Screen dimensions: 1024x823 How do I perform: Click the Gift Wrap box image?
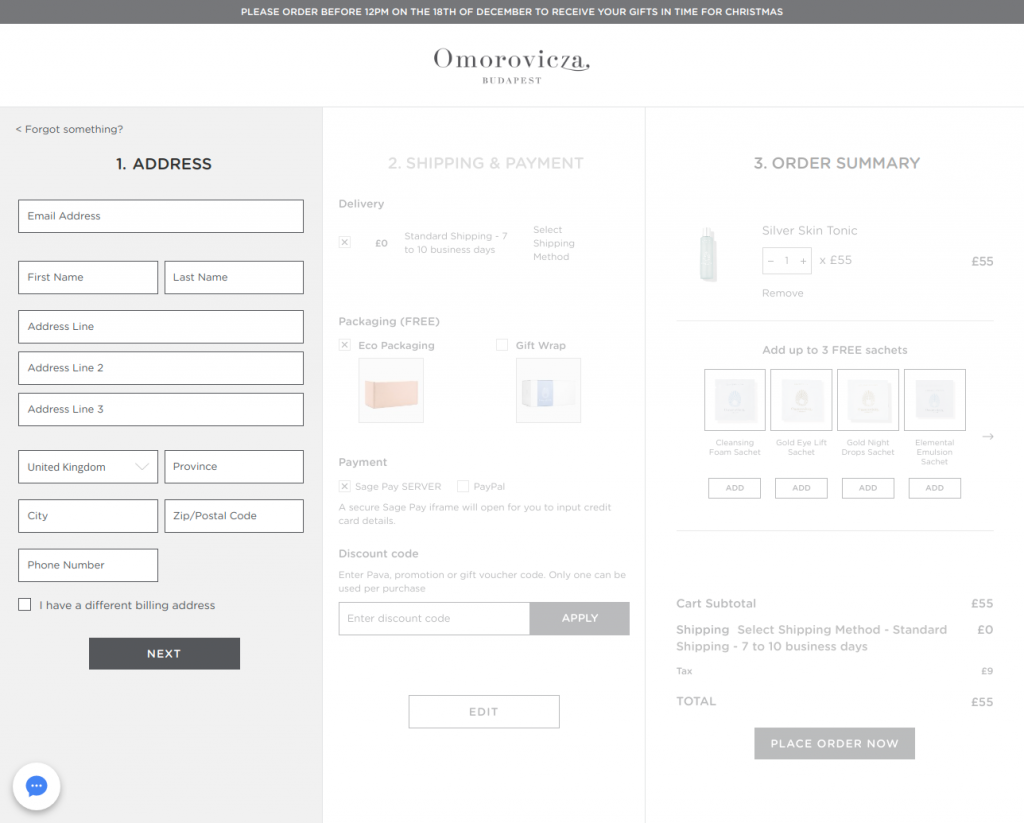(548, 391)
